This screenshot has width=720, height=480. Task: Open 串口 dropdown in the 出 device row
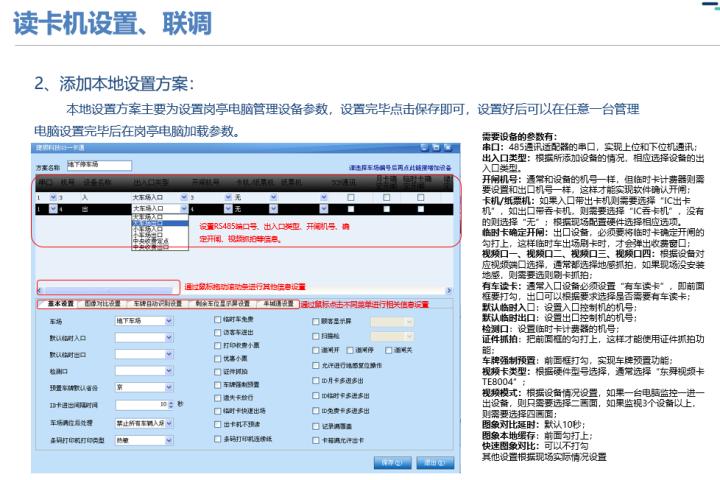(53, 209)
